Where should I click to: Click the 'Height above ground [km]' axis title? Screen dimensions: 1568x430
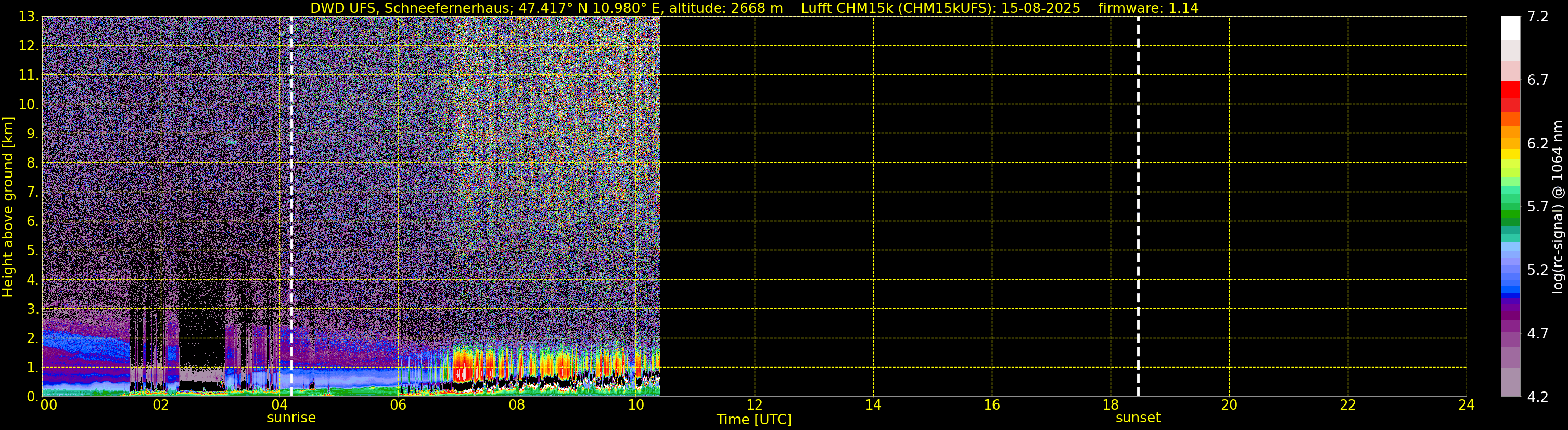pyautogui.click(x=8, y=207)
